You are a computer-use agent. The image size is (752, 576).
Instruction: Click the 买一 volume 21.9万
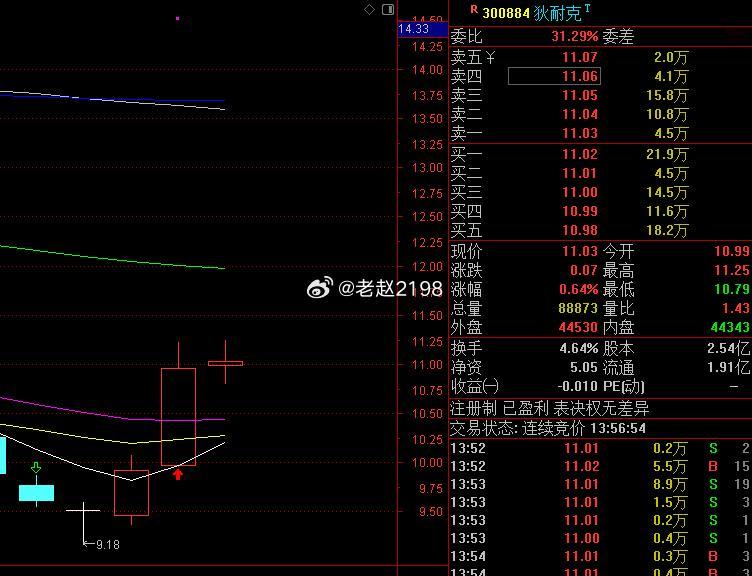tap(667, 154)
